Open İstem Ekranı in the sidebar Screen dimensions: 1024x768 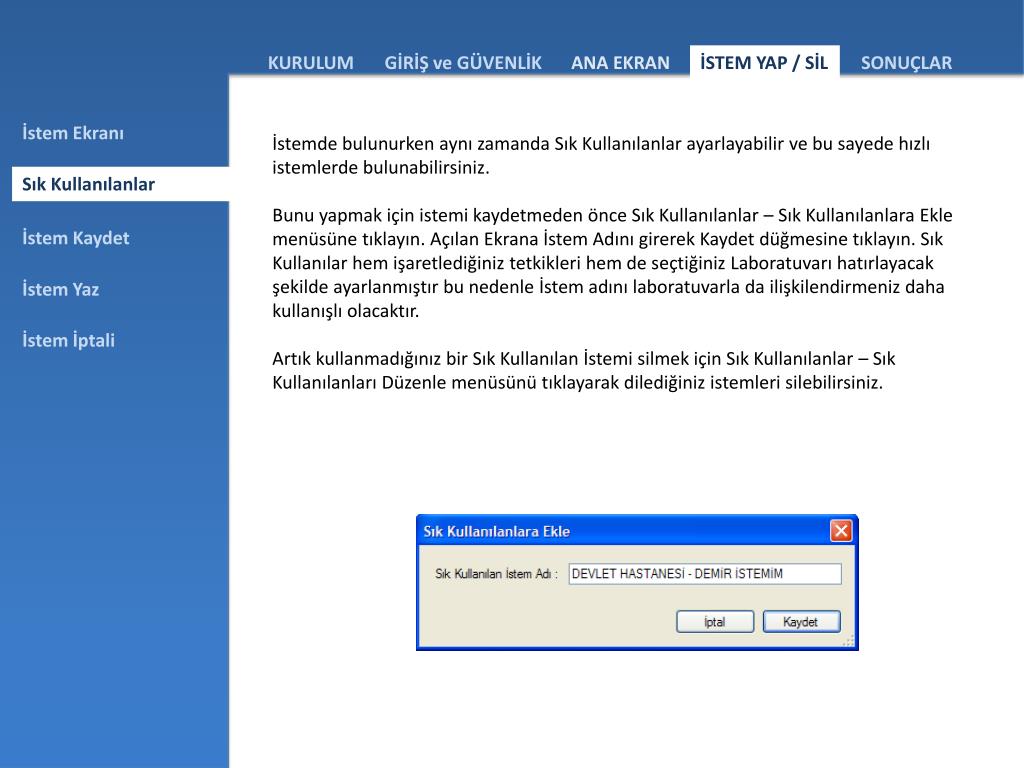point(72,133)
